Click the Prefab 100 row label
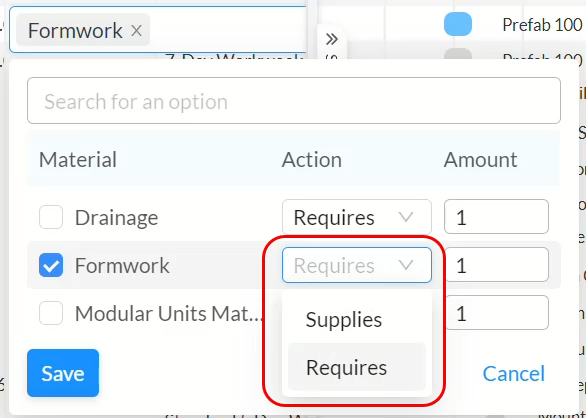 tap(542, 25)
